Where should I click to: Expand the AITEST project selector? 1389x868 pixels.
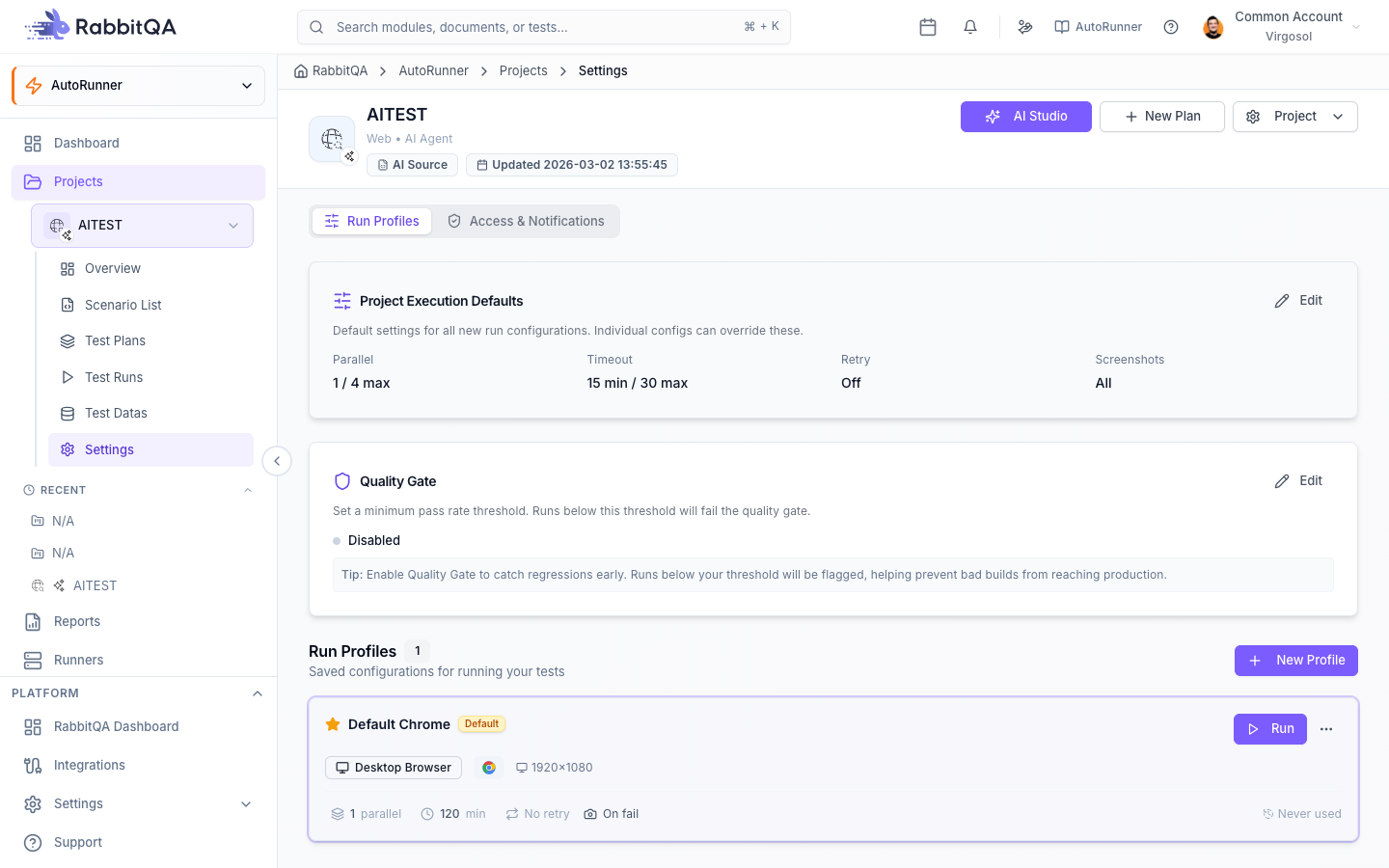coord(142,226)
